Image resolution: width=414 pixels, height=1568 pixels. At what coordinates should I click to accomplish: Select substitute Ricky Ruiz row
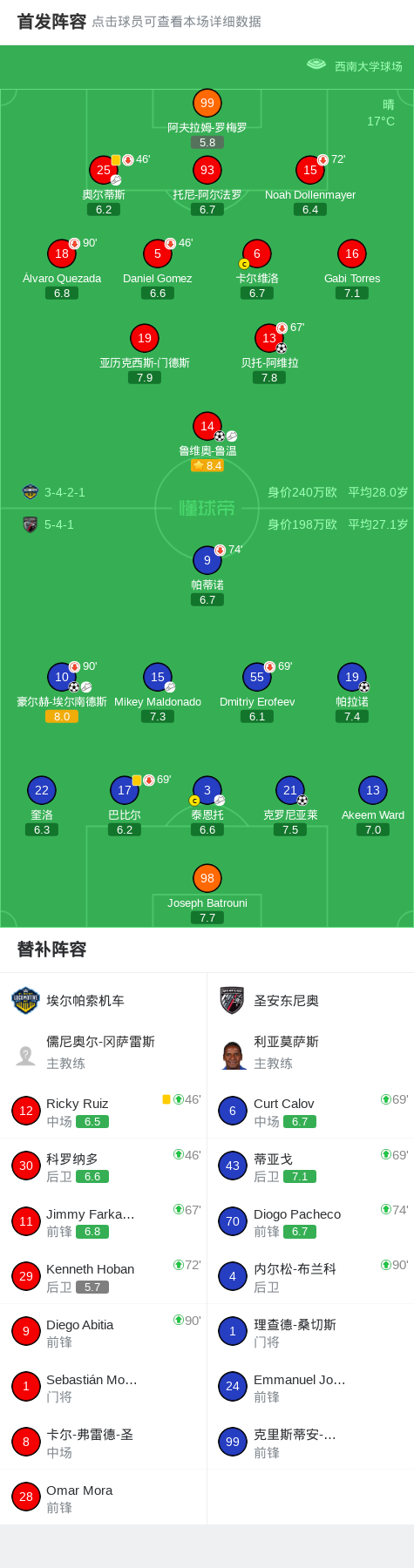tap(104, 1111)
